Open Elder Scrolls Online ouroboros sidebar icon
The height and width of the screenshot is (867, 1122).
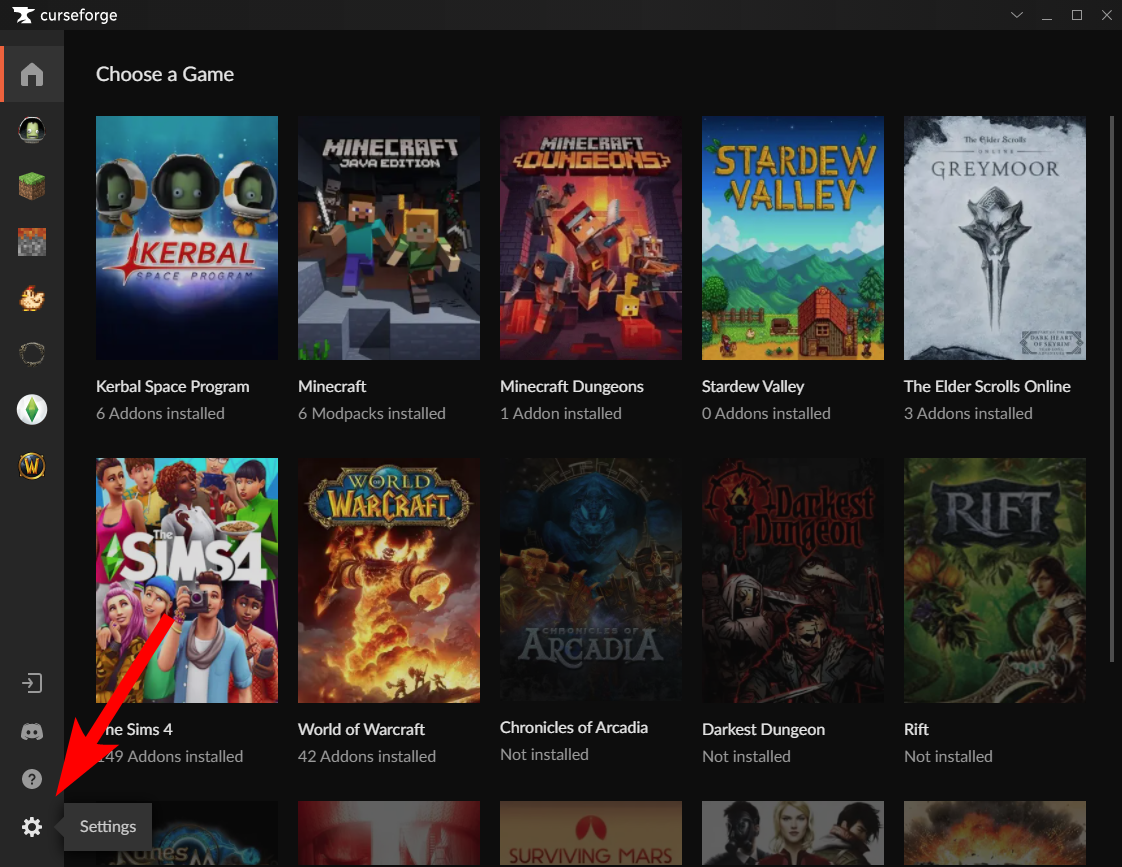31,353
